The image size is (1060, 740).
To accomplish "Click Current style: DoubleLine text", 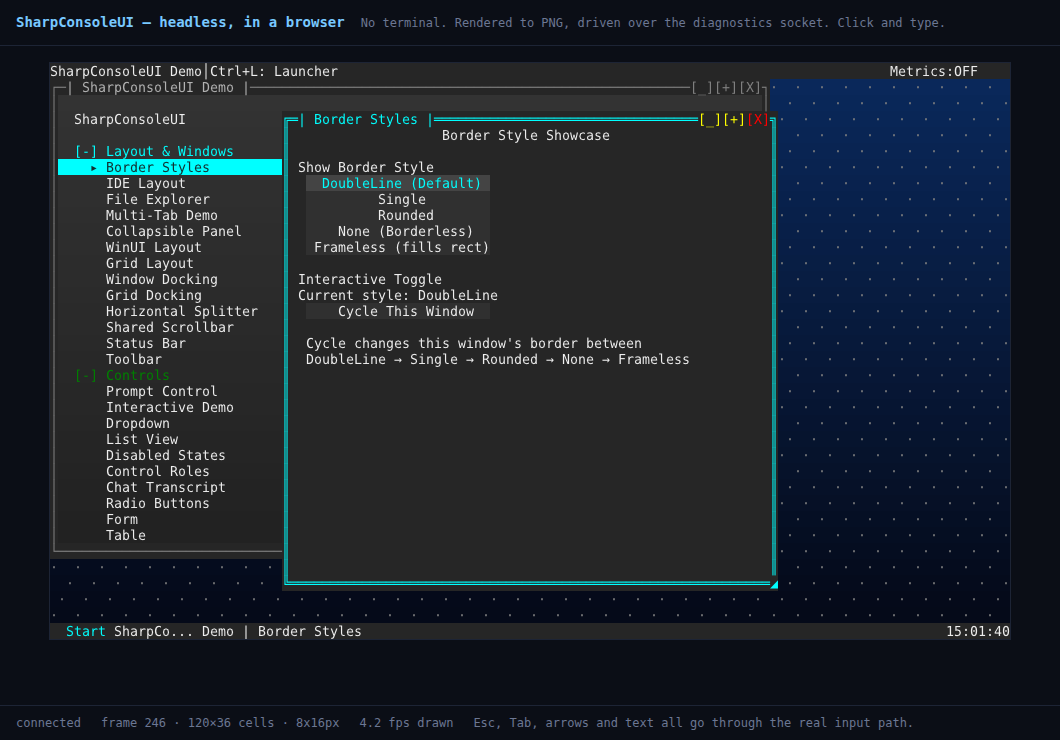I will (398, 295).
